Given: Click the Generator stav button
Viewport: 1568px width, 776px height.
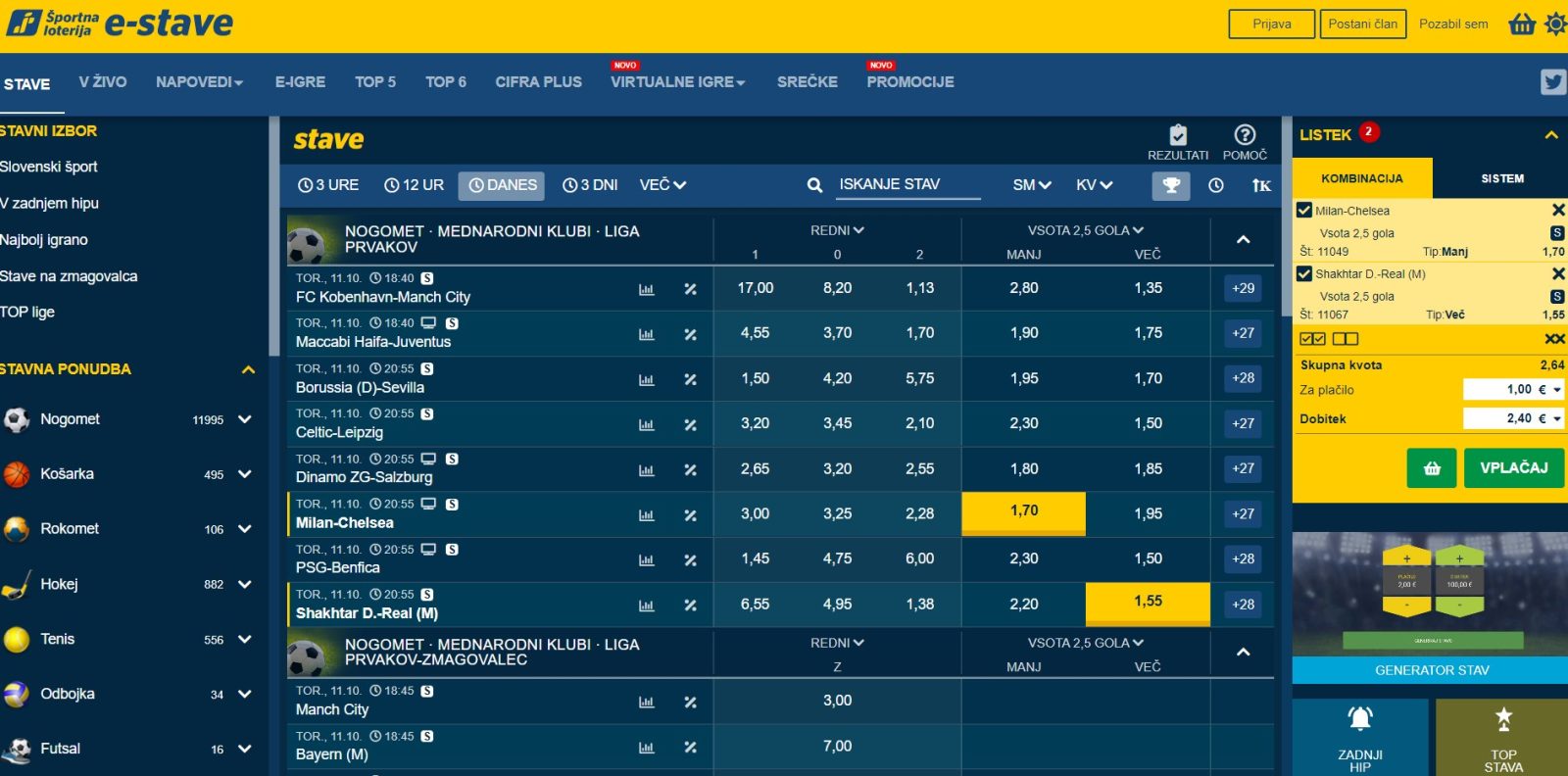Looking at the screenshot, I should coord(1431,670).
